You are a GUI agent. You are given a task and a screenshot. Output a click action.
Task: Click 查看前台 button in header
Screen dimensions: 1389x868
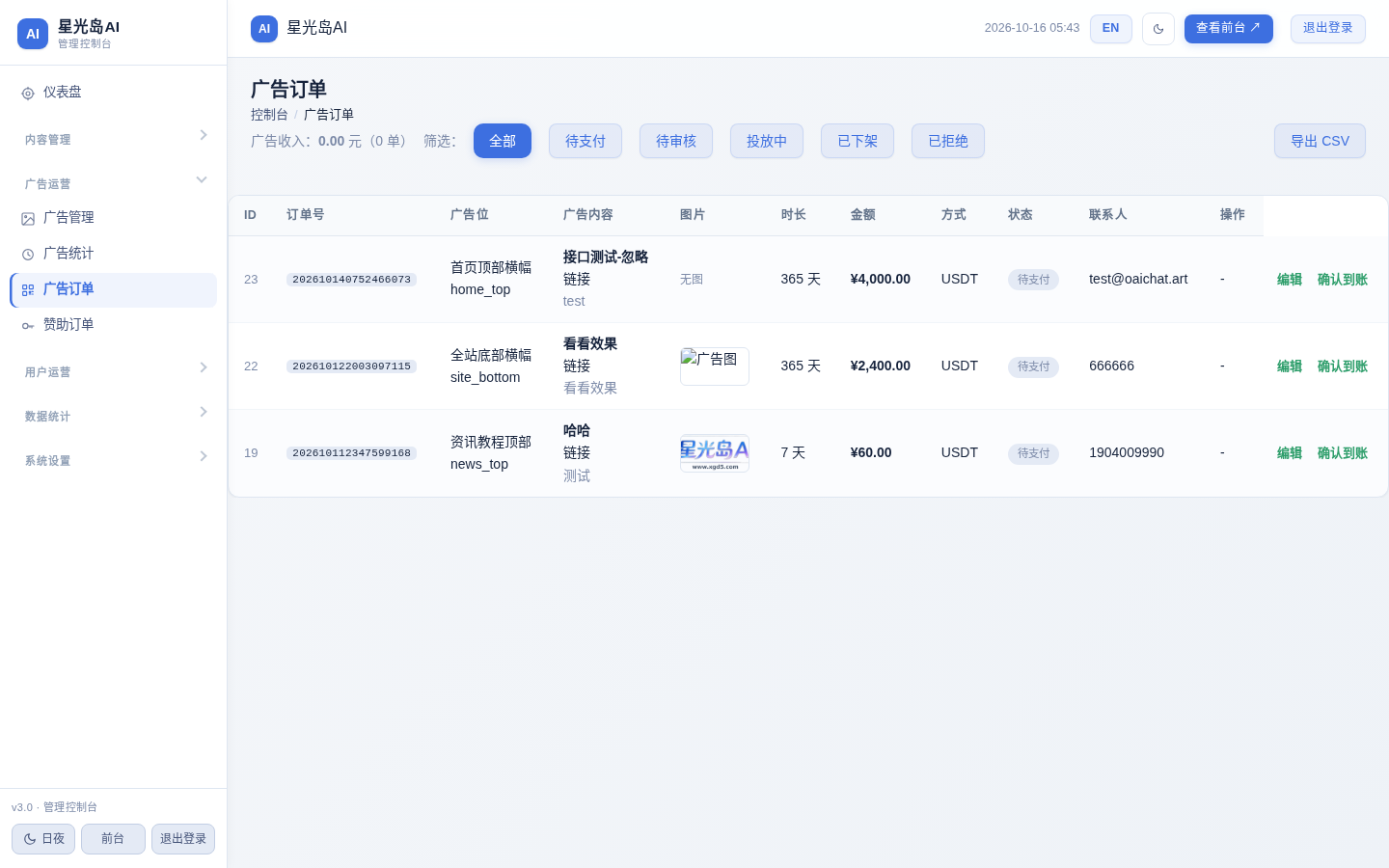(x=1229, y=29)
